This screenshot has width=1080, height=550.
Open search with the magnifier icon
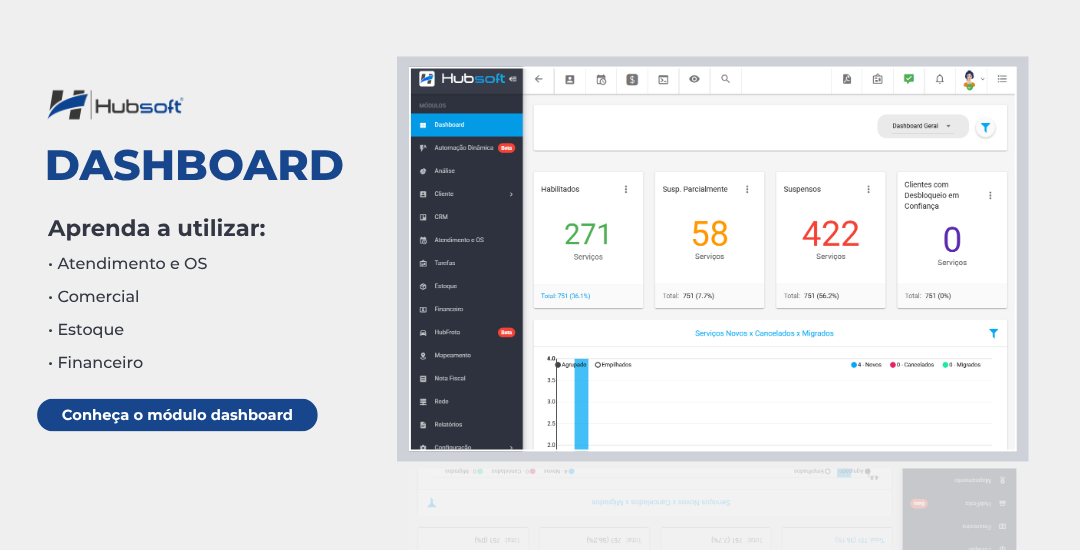[x=725, y=79]
